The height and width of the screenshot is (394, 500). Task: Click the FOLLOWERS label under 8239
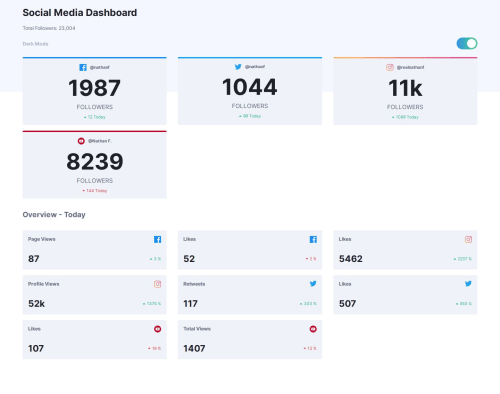95,181
